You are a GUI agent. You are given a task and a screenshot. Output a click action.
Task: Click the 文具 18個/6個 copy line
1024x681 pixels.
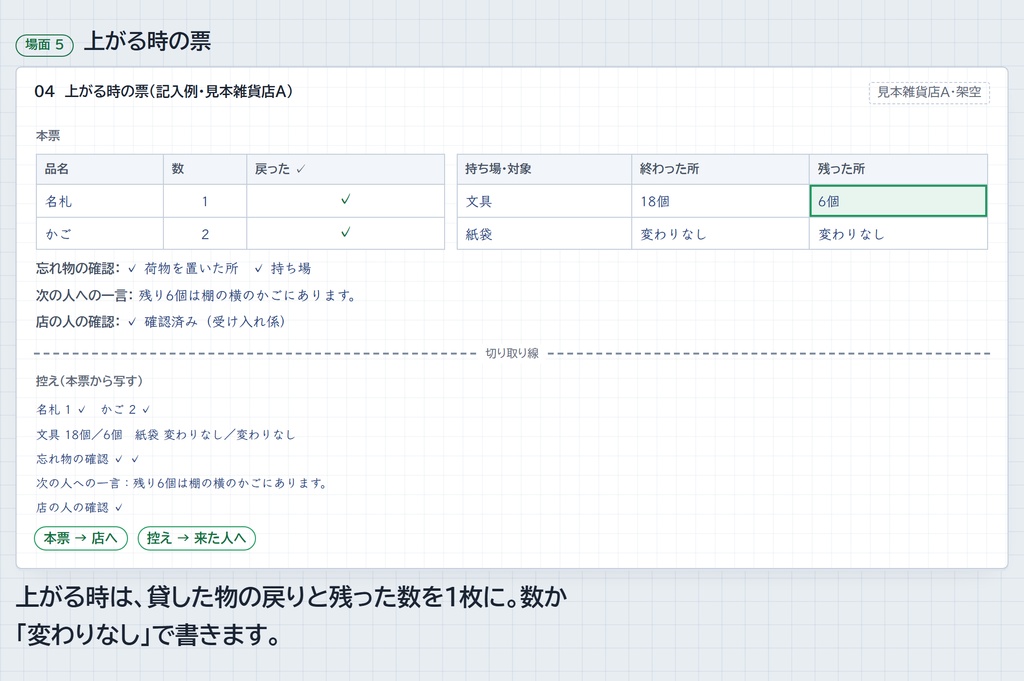point(165,434)
